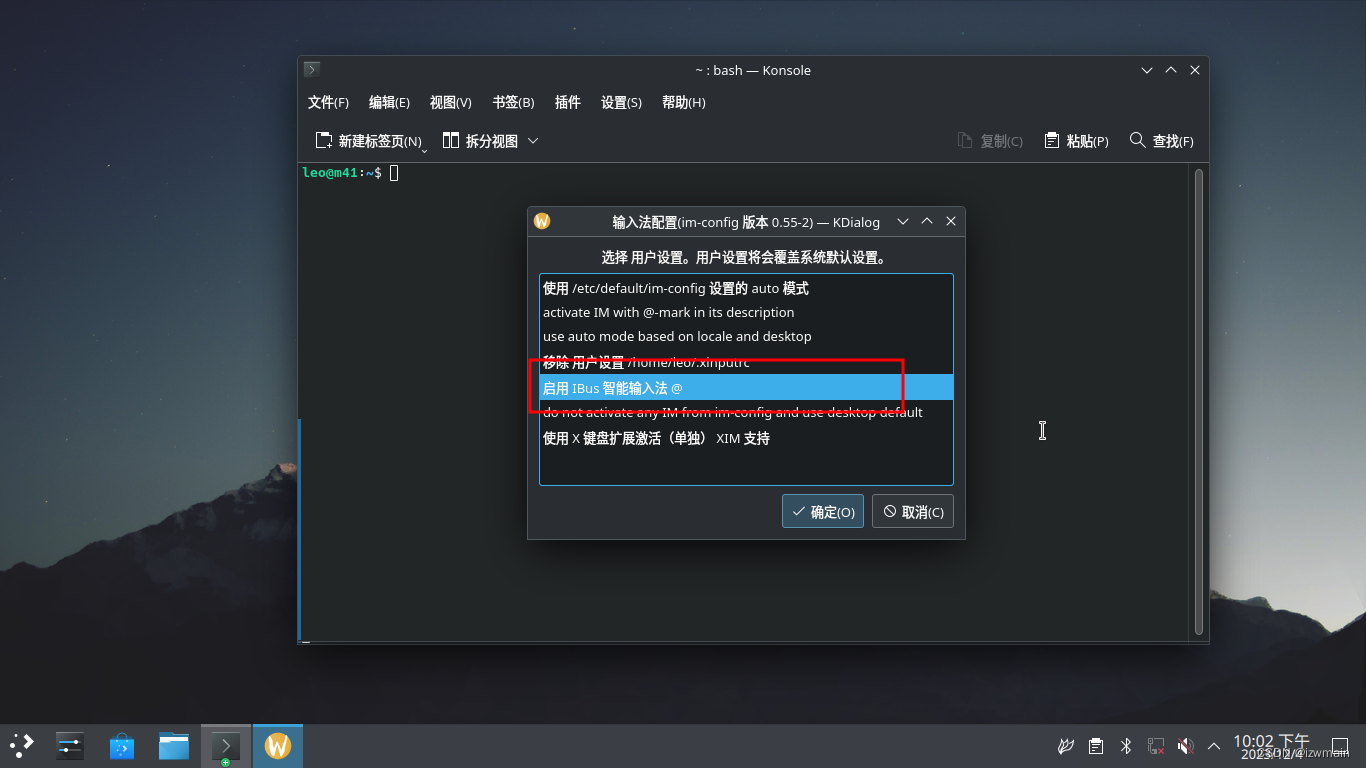Select 'do not activate any IM' entry
The width and height of the screenshot is (1366, 768).
[x=746, y=412]
